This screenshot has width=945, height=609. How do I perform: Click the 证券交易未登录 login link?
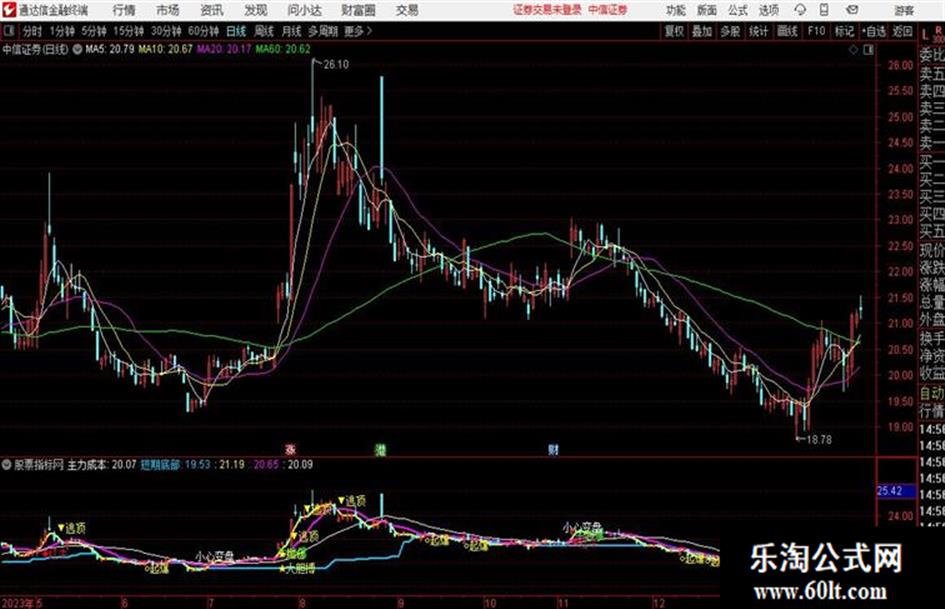[x=548, y=10]
